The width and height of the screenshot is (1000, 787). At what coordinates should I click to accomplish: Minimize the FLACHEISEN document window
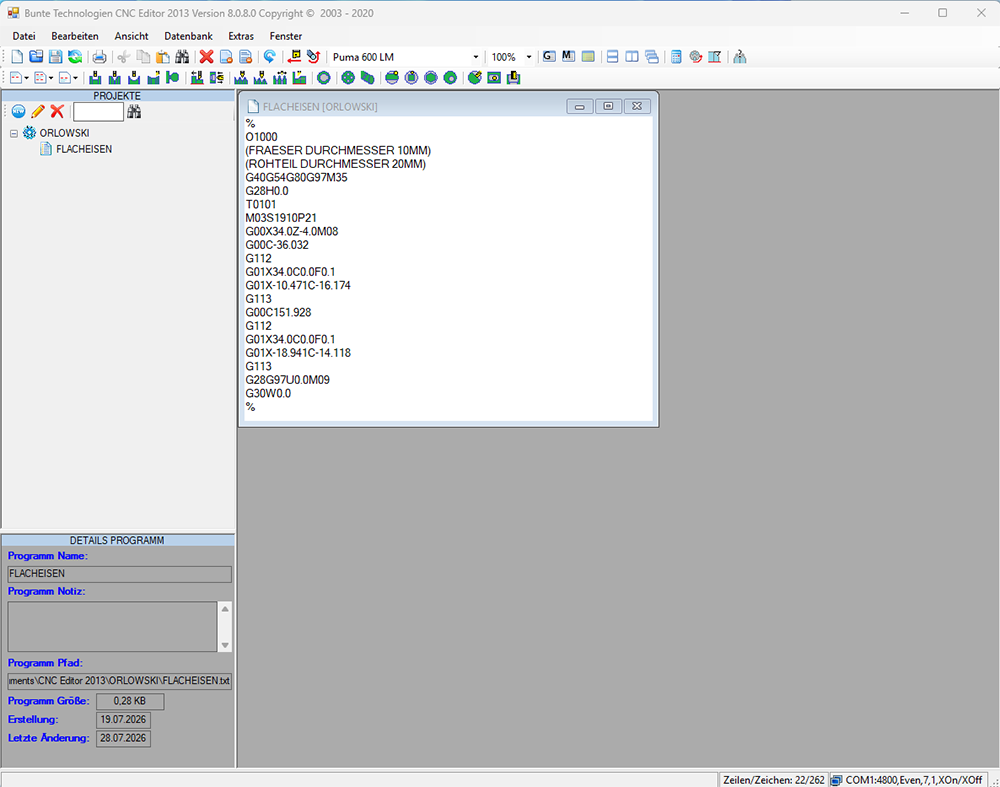coord(580,107)
